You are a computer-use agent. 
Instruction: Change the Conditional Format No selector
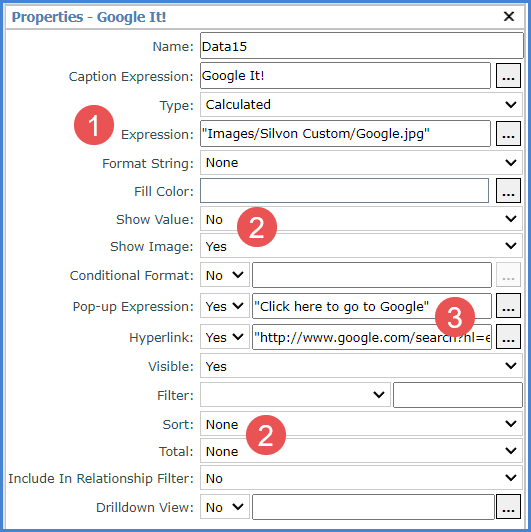(x=225, y=275)
